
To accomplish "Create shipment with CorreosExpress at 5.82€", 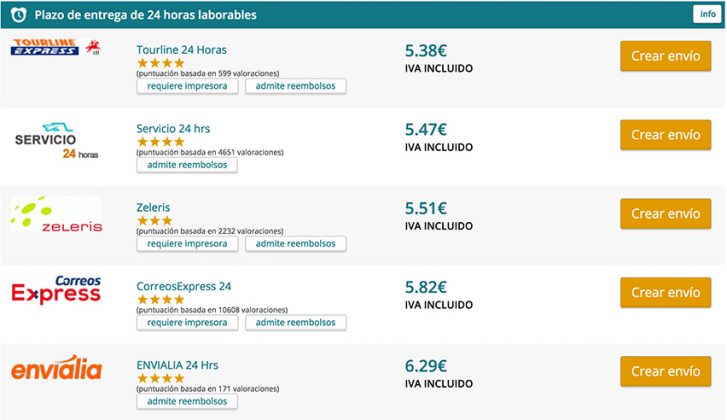I will 665,293.
